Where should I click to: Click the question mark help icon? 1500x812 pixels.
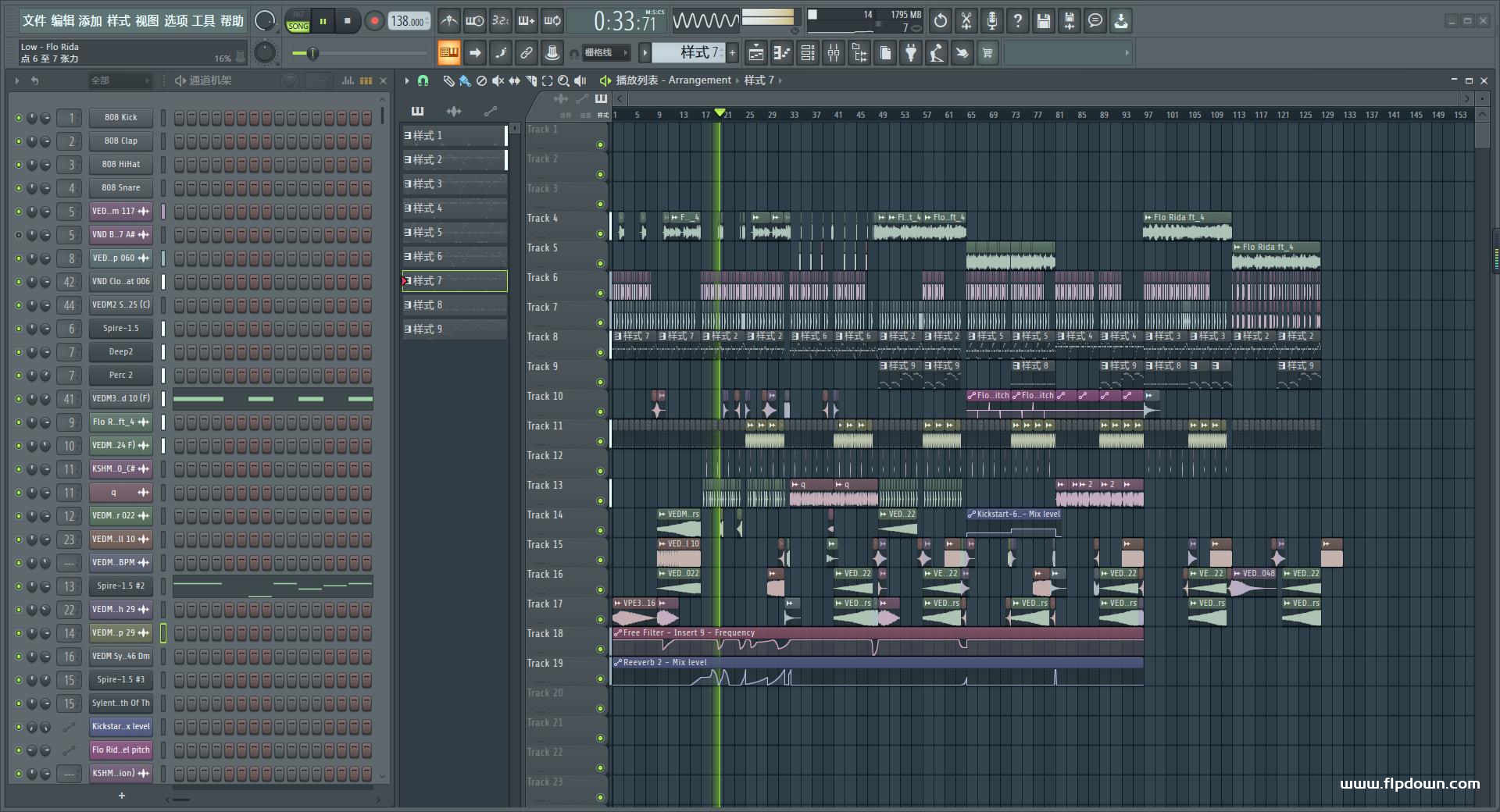1018,21
